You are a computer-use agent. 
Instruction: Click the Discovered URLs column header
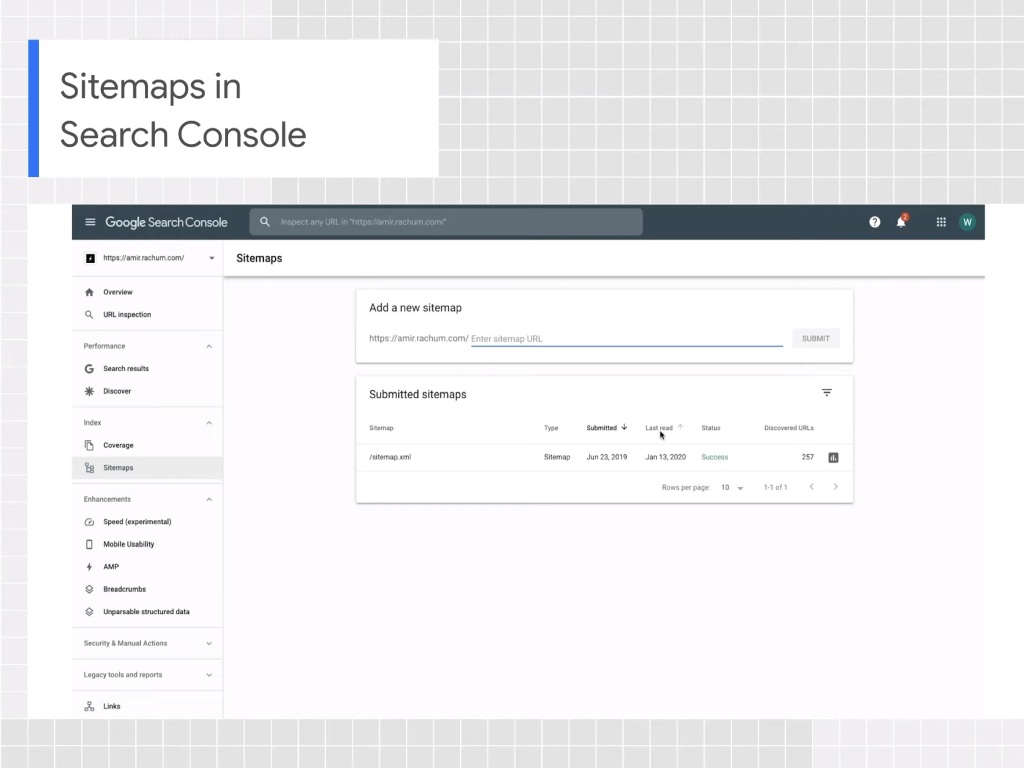pyautogui.click(x=789, y=428)
